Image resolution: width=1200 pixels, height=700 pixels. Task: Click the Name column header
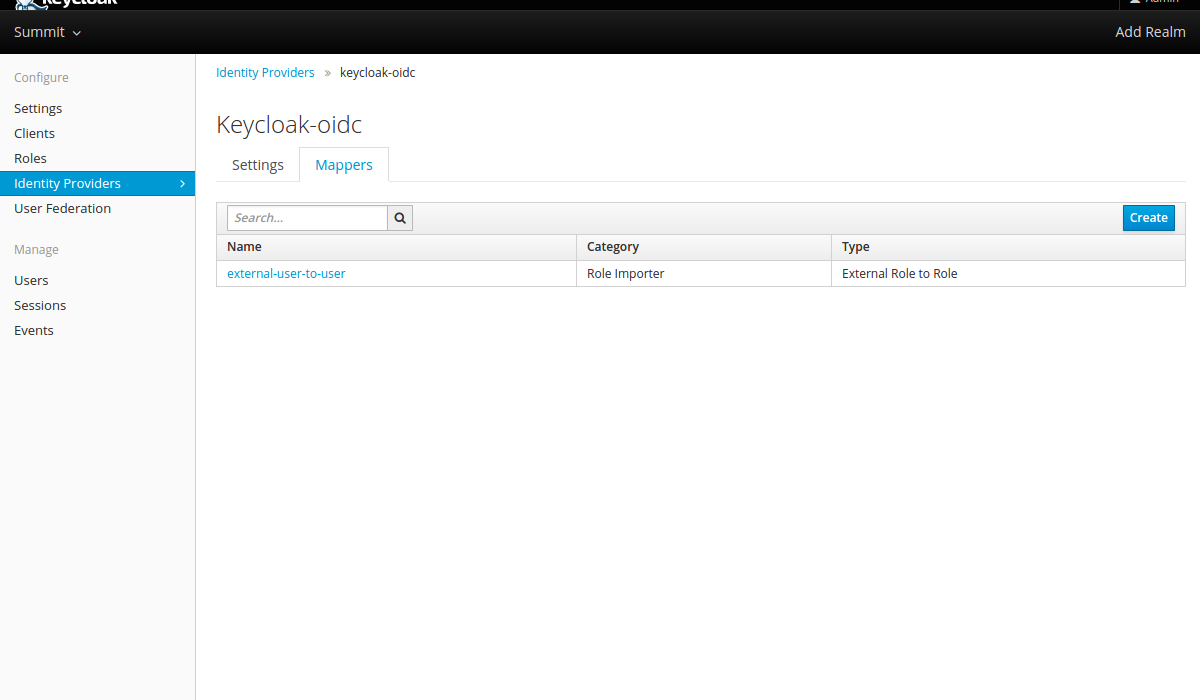coord(396,247)
